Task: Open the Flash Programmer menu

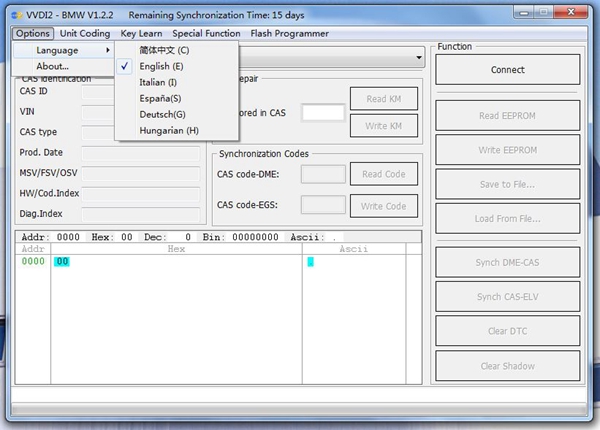Action: point(290,34)
